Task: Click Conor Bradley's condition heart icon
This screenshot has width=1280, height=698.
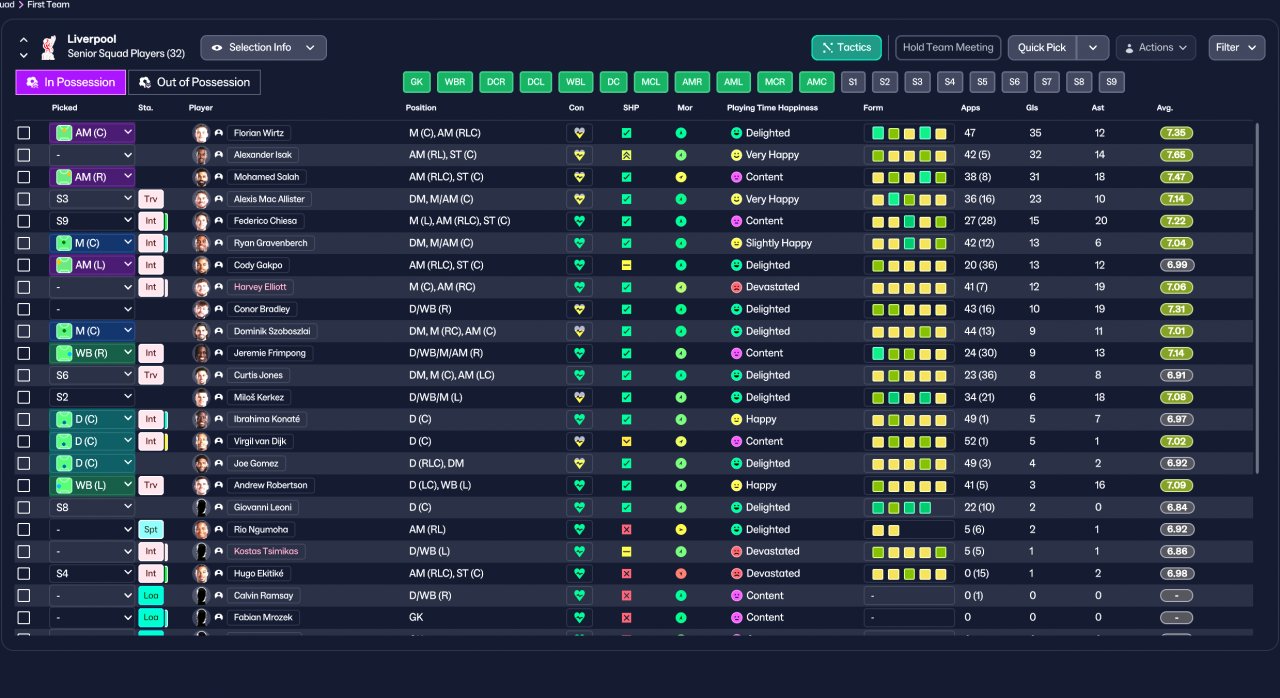Action: pyautogui.click(x=579, y=309)
